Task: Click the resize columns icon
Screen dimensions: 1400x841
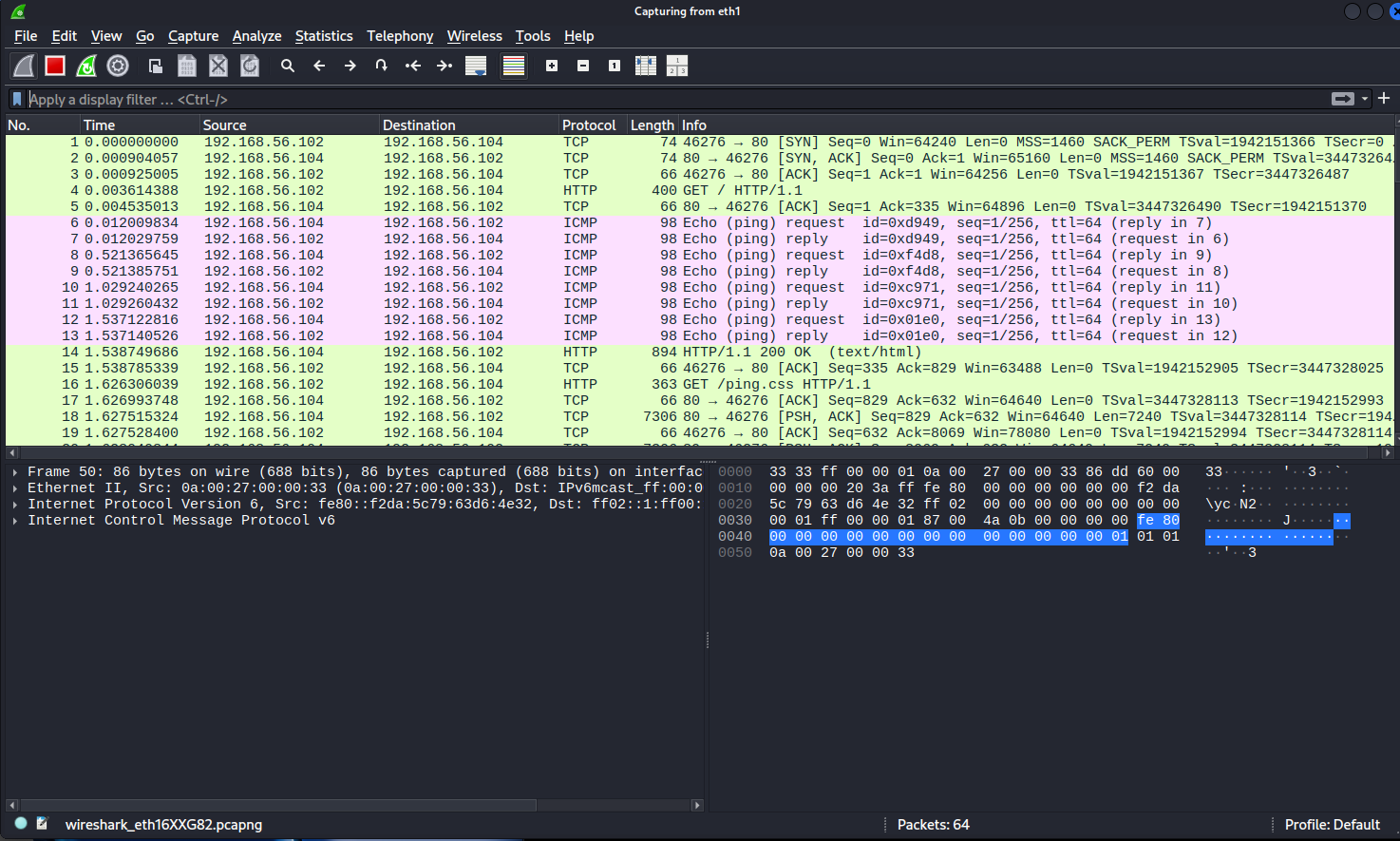Action: (646, 66)
